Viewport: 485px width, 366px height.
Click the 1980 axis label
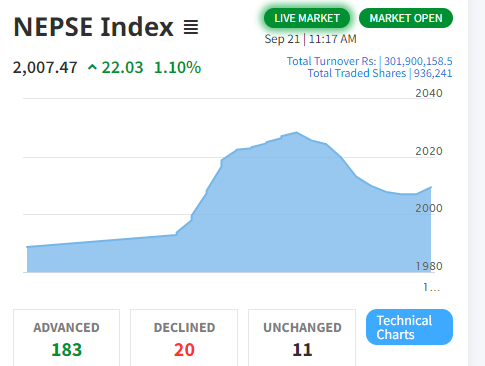click(429, 266)
